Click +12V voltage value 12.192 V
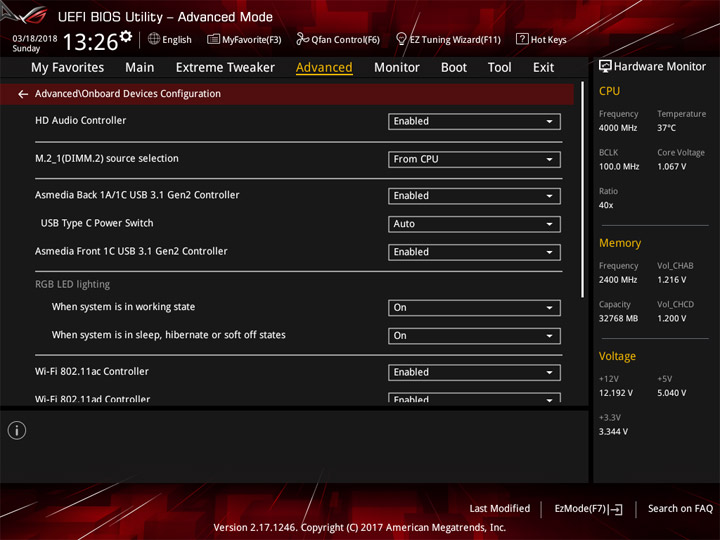This screenshot has width=720, height=540. [615, 393]
